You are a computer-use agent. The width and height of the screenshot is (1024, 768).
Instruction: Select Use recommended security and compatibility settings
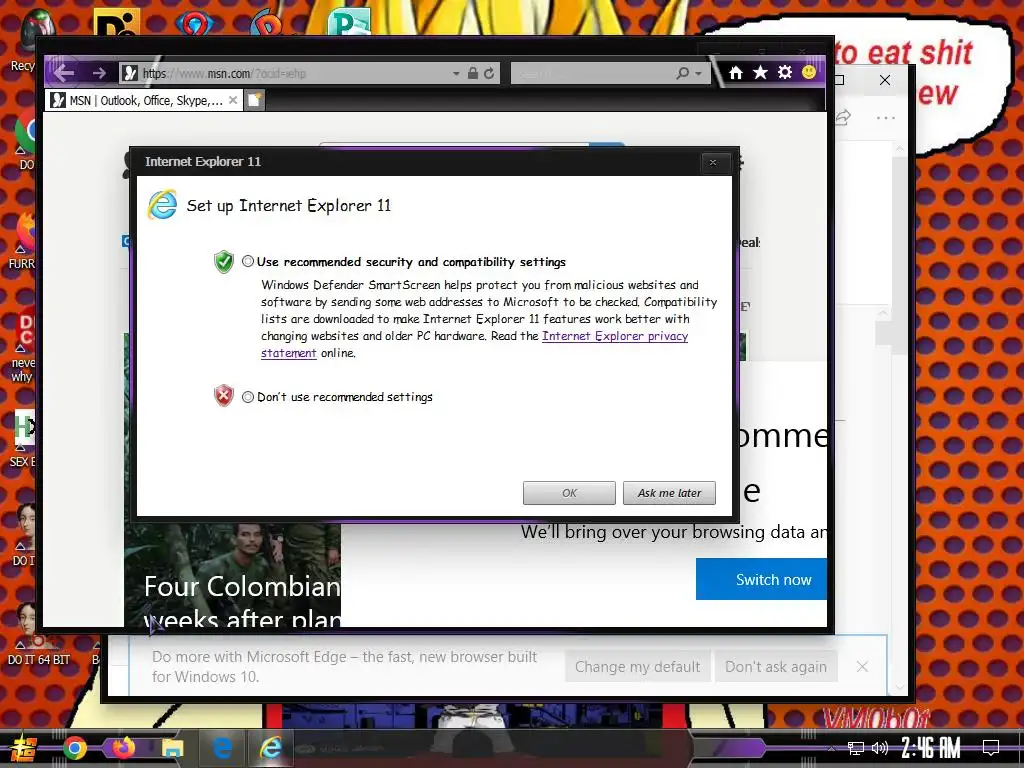tap(248, 261)
